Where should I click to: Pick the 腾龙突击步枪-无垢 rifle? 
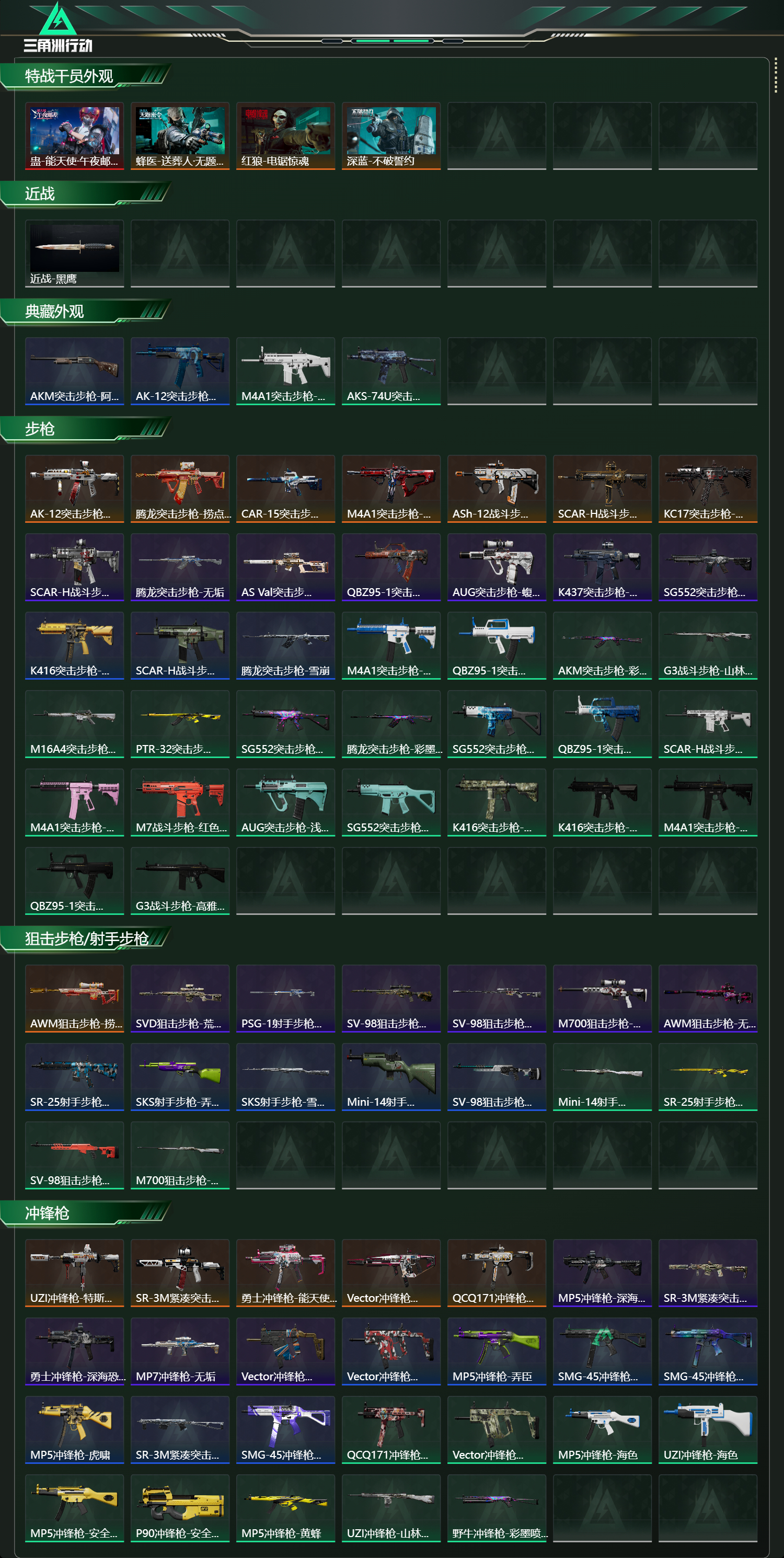point(180,567)
